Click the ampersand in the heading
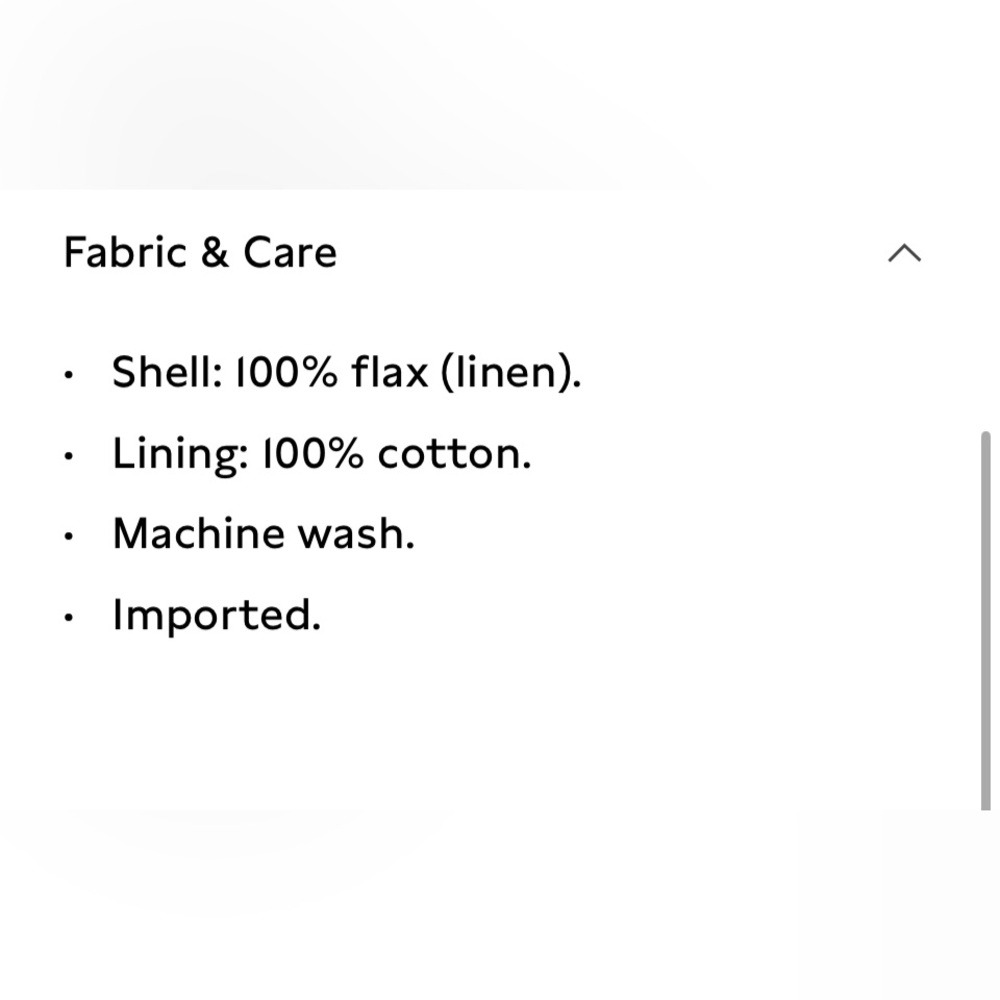 click(215, 252)
